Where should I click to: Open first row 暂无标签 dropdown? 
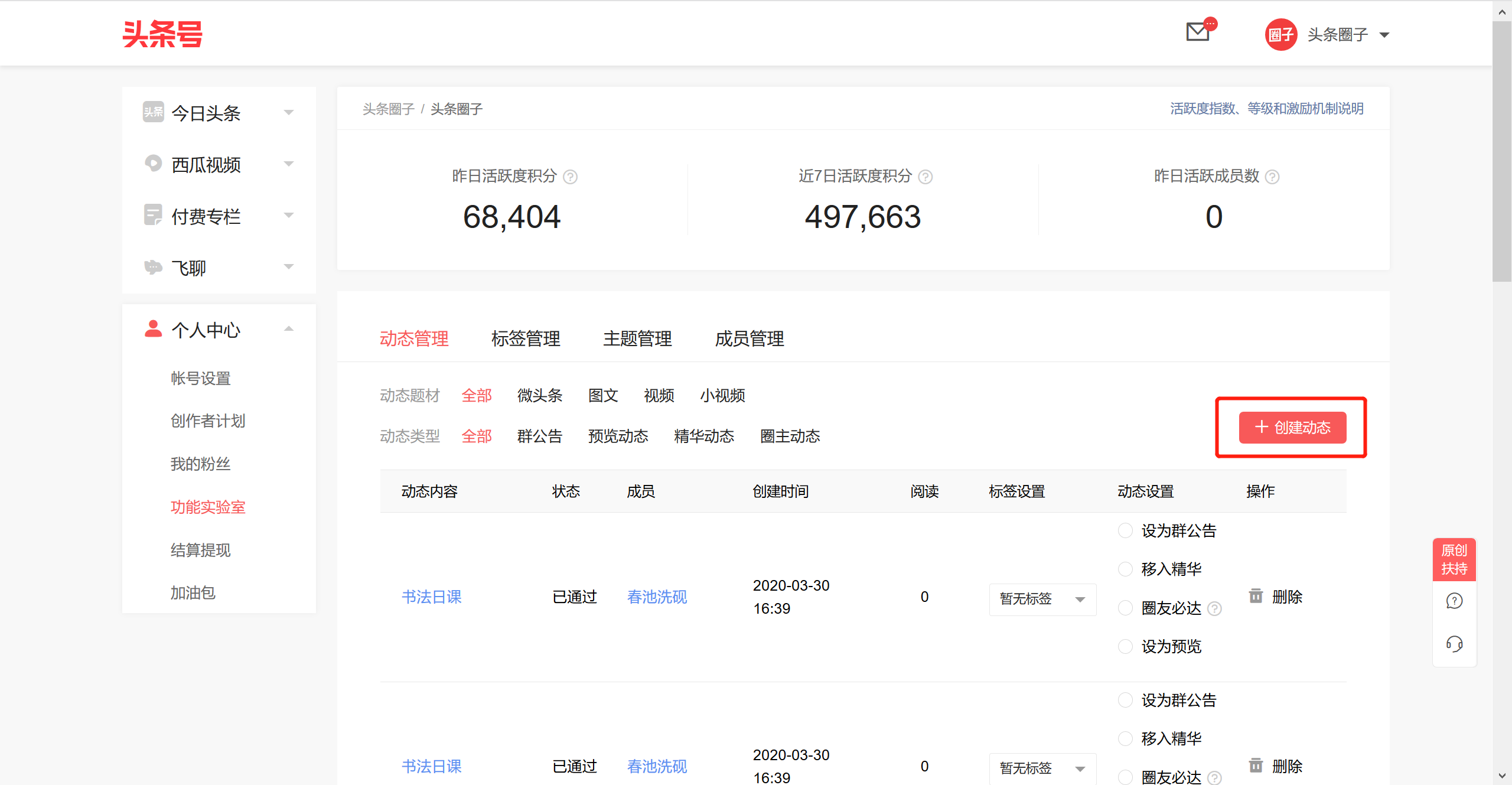(x=1043, y=599)
